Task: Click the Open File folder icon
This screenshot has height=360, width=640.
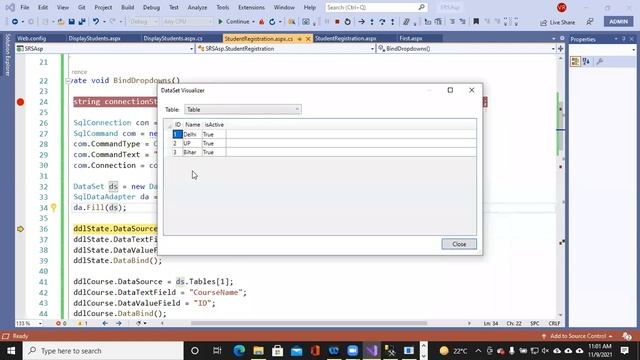Action: click(61, 22)
